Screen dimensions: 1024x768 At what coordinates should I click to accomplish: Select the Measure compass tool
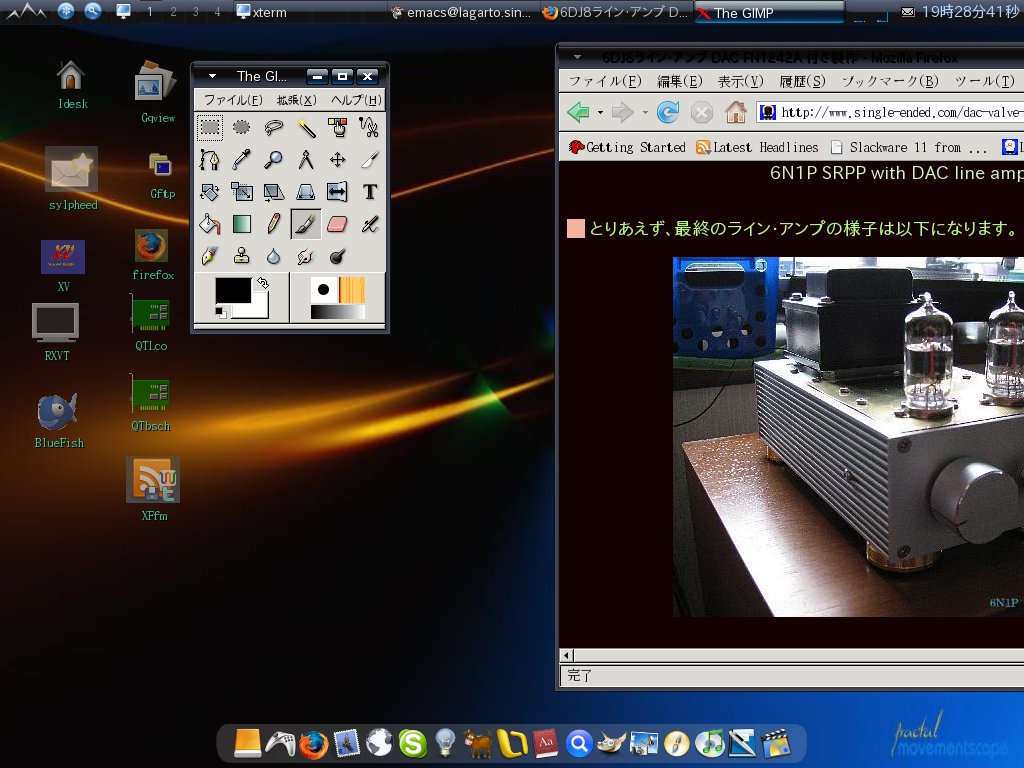(x=305, y=158)
